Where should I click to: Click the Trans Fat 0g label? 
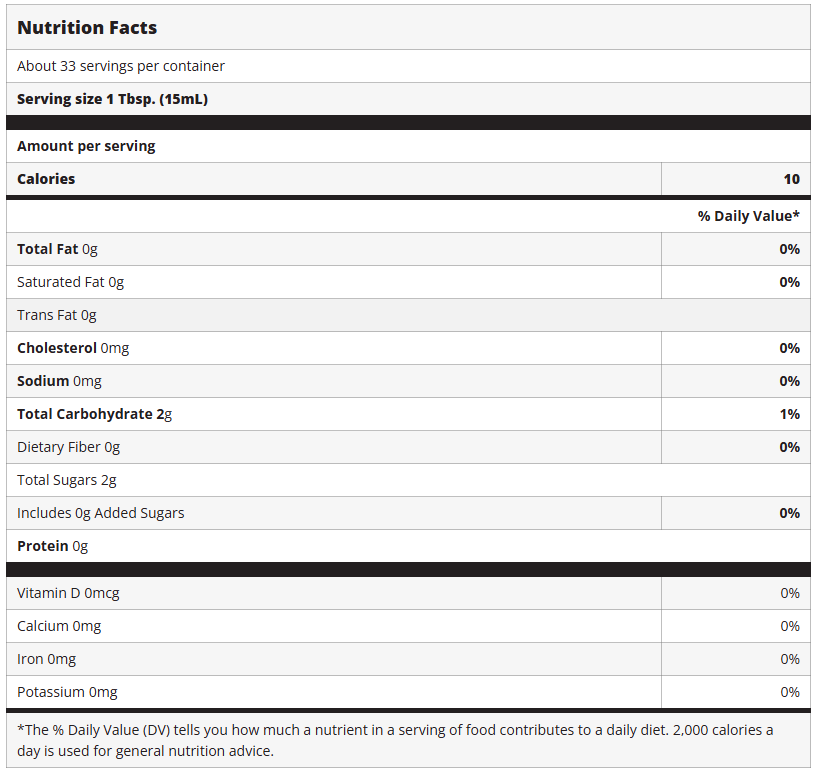coord(57,315)
